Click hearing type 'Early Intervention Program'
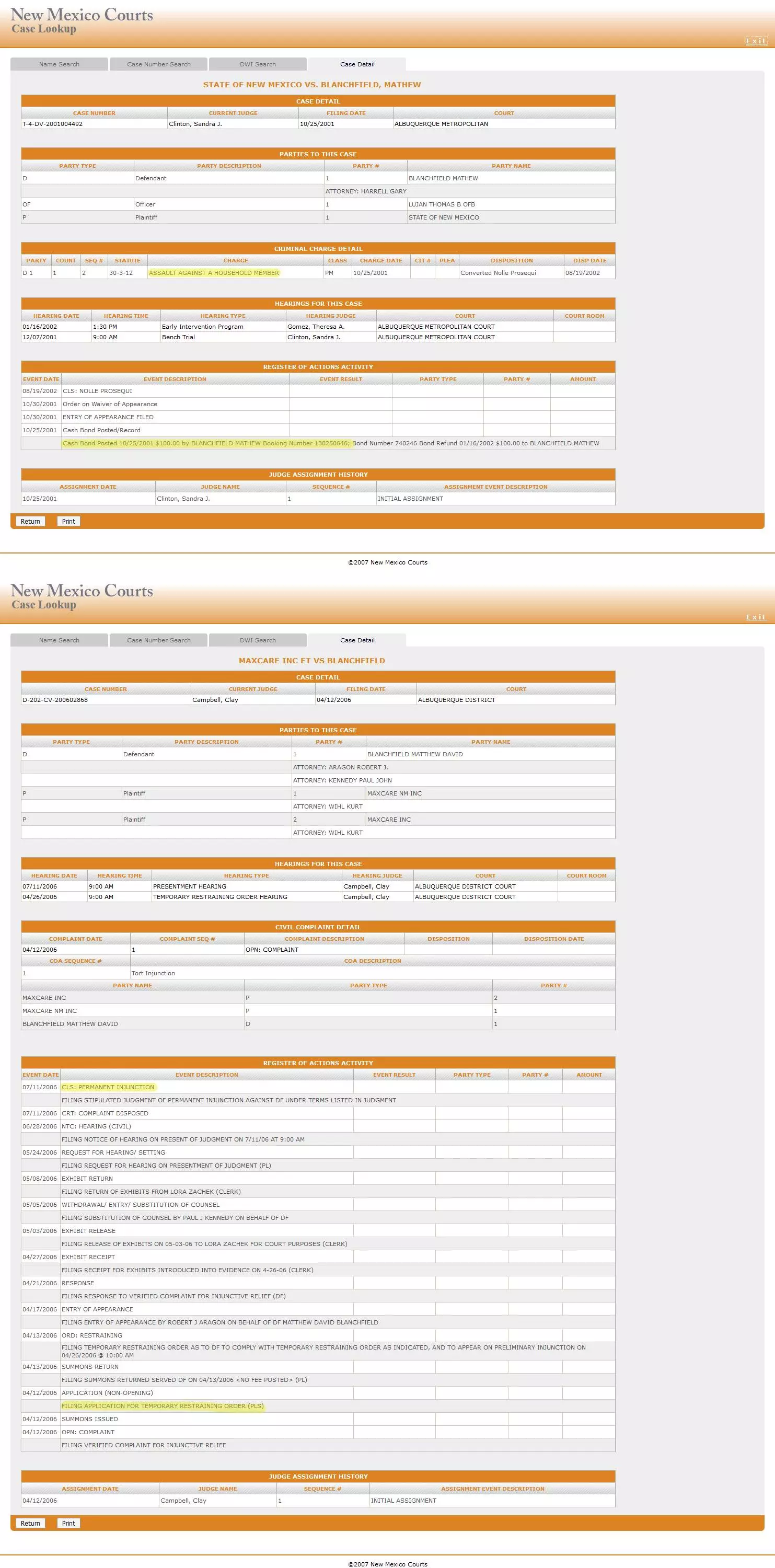The width and height of the screenshot is (775, 1568). (203, 326)
